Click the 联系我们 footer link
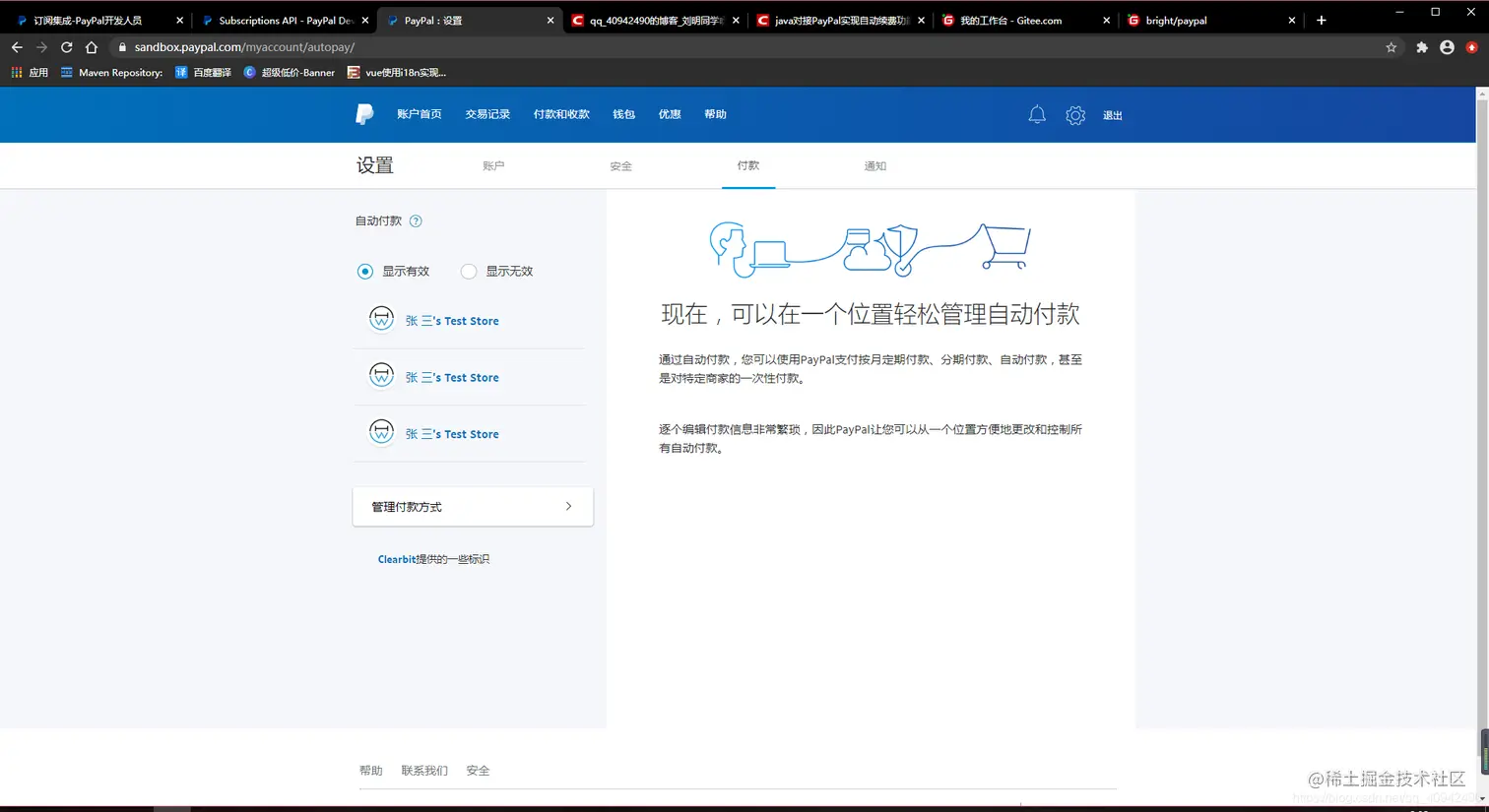The width and height of the screenshot is (1489, 812). point(424,771)
